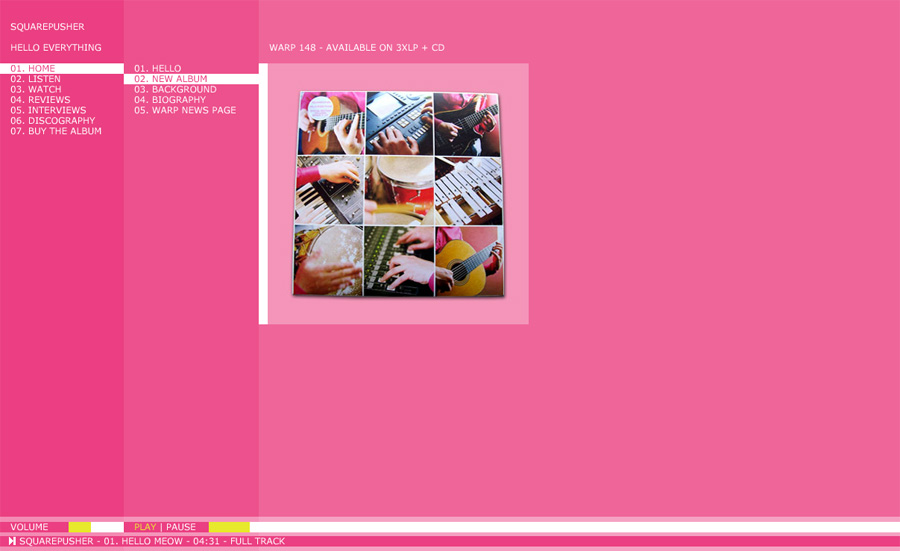This screenshot has height=551, width=900.
Task: Click WARP 148 - AVAILABLE ON 3XLP + CD text
Action: [356, 47]
